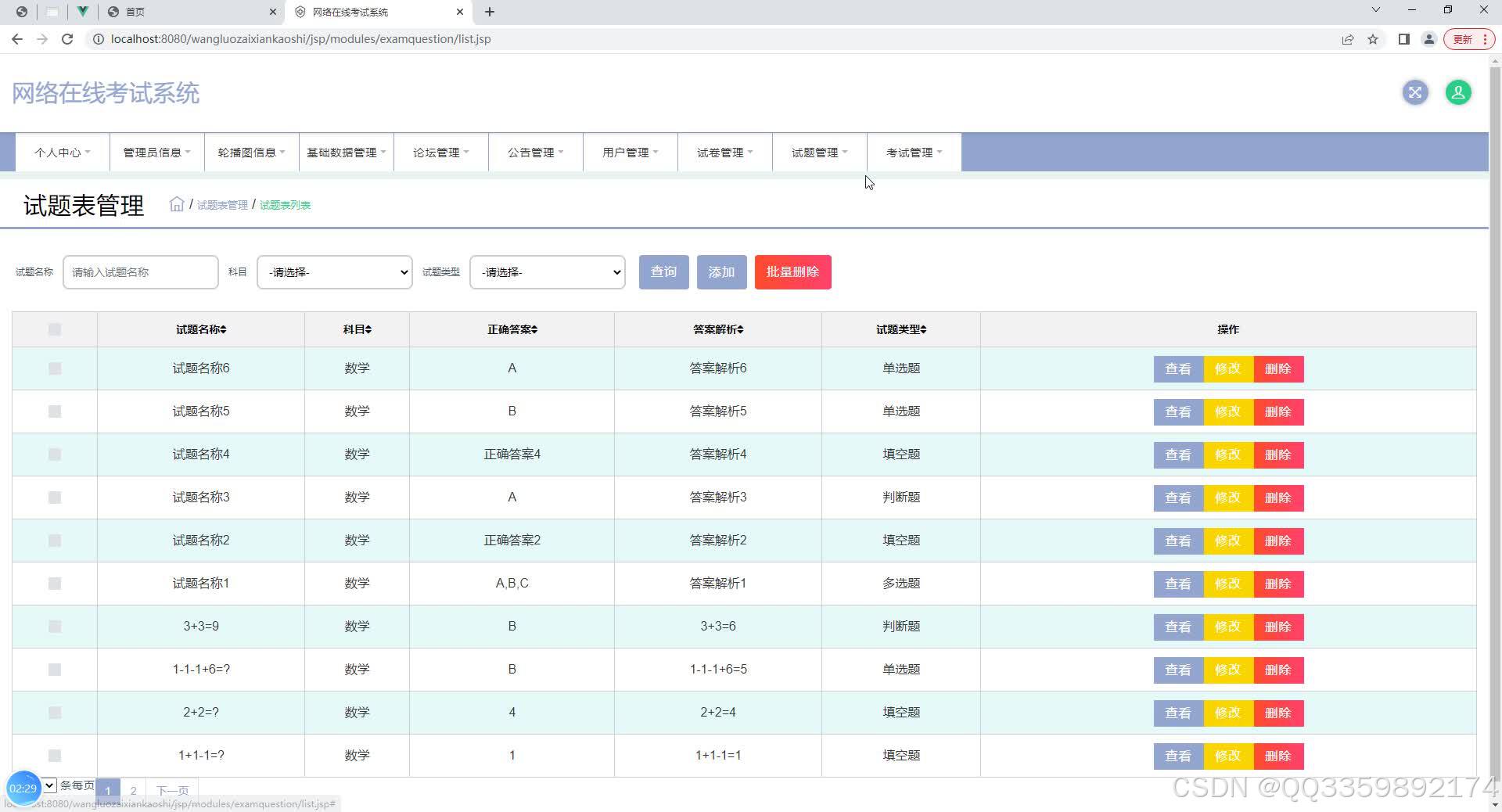Click the home icon in breadcrumb
The height and width of the screenshot is (812, 1502).
point(177,204)
